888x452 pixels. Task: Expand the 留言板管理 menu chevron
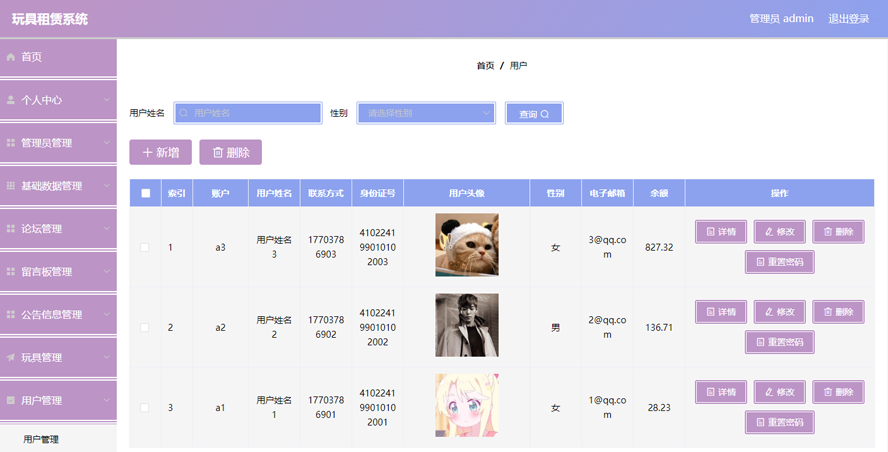[106, 271]
